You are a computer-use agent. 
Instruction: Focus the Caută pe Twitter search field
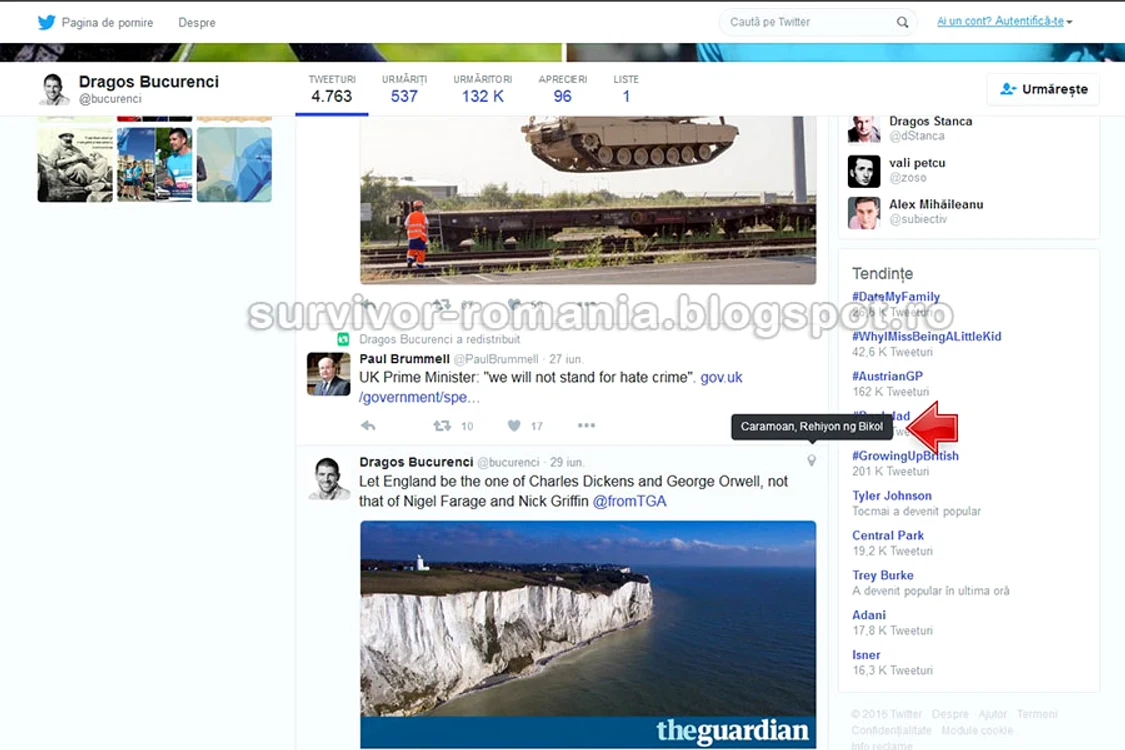coord(807,22)
